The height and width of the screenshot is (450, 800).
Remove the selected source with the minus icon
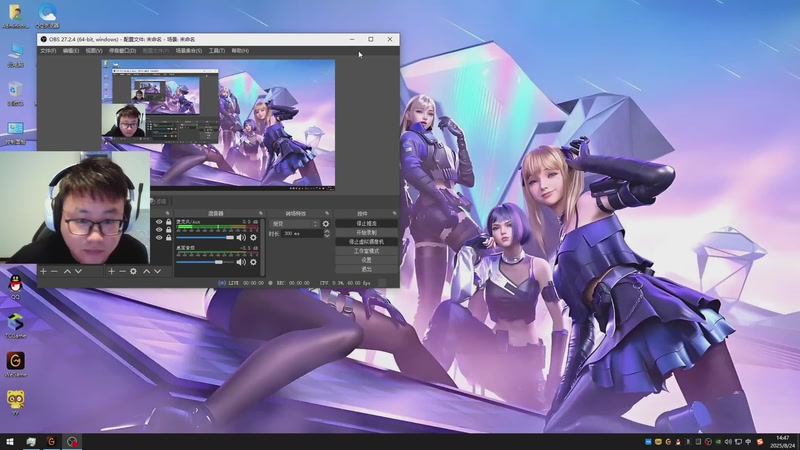click(x=122, y=271)
